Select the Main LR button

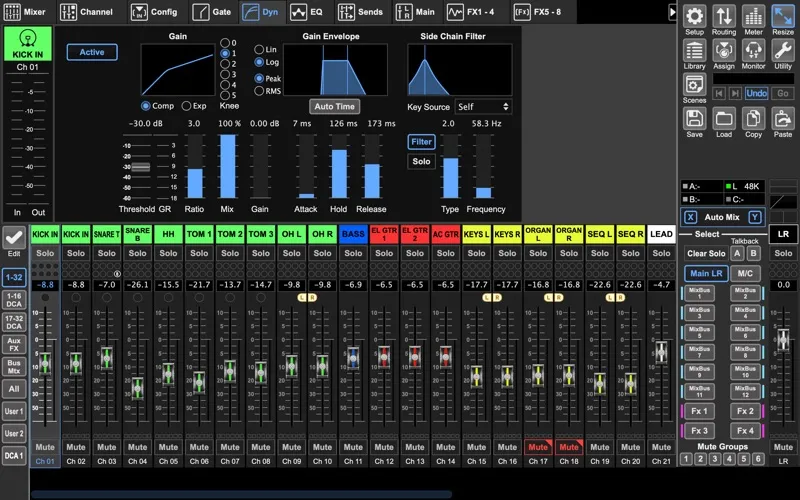click(x=706, y=273)
